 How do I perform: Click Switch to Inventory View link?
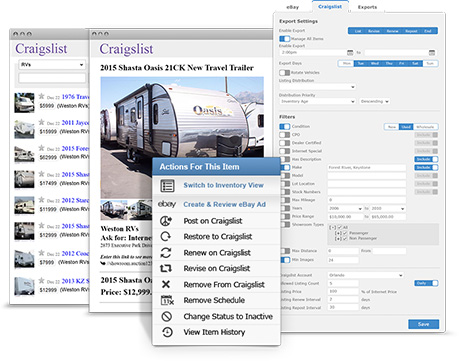pyautogui.click(x=223, y=185)
